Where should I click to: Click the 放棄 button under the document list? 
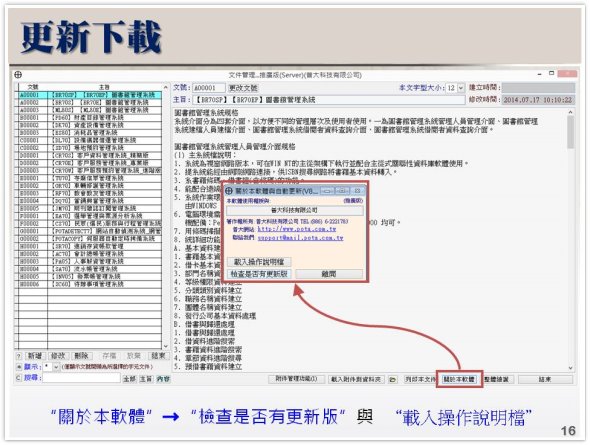tap(134, 355)
